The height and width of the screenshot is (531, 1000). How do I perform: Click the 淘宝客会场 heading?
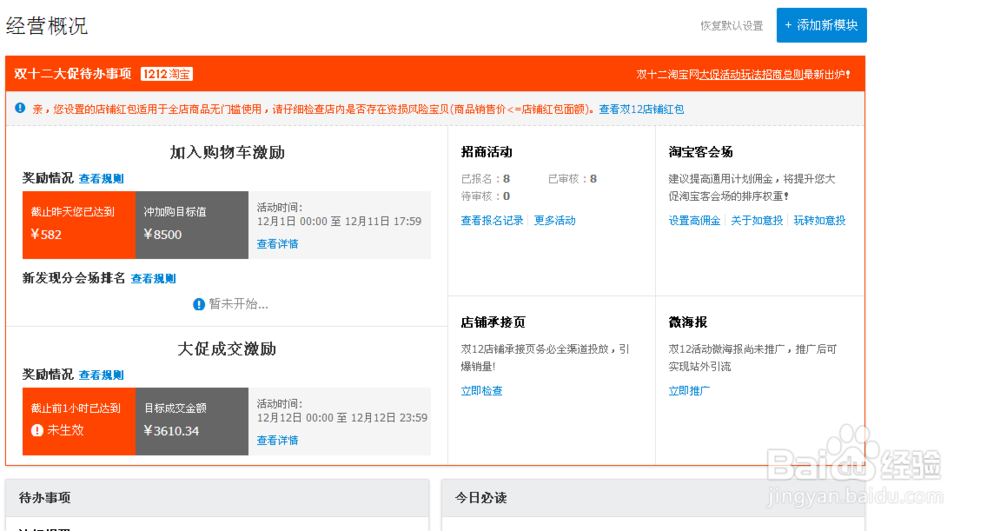click(700, 152)
